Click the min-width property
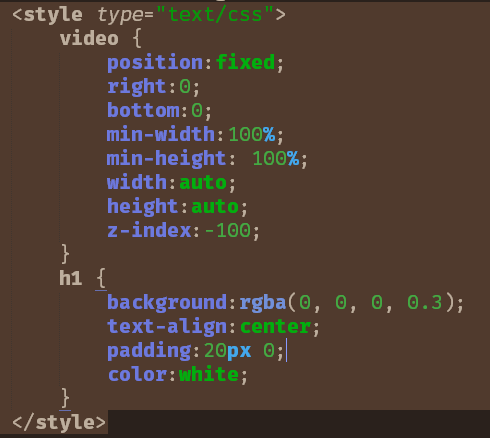This screenshot has width=490, height=438. point(161,134)
